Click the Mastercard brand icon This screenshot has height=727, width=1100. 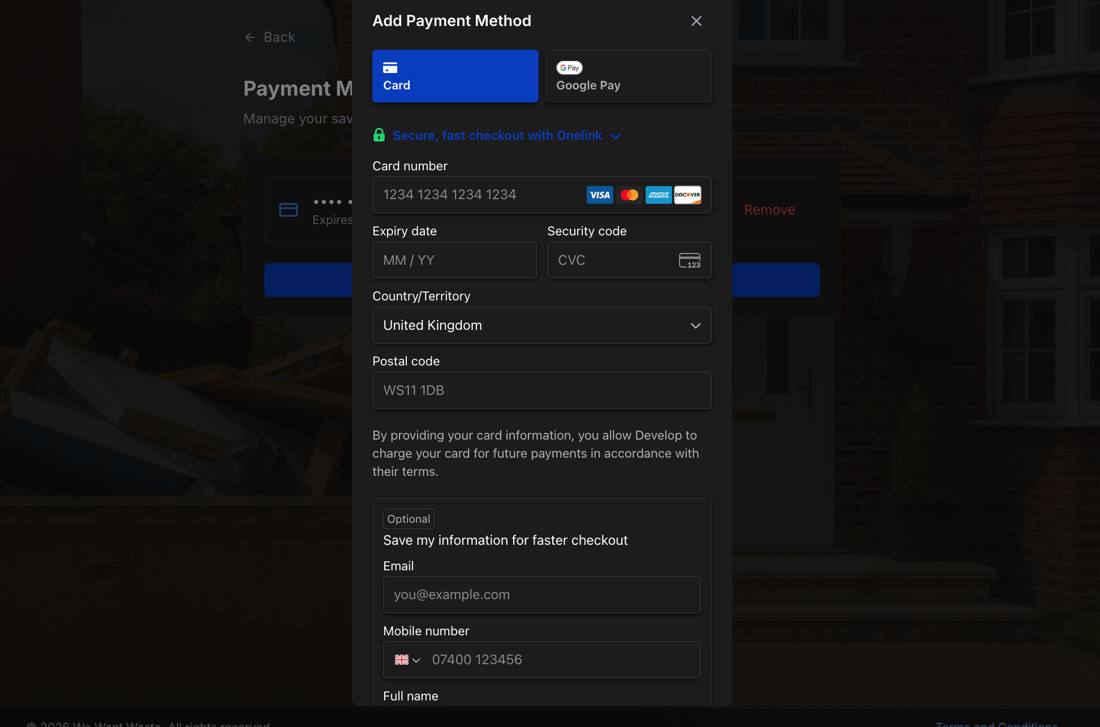click(629, 195)
